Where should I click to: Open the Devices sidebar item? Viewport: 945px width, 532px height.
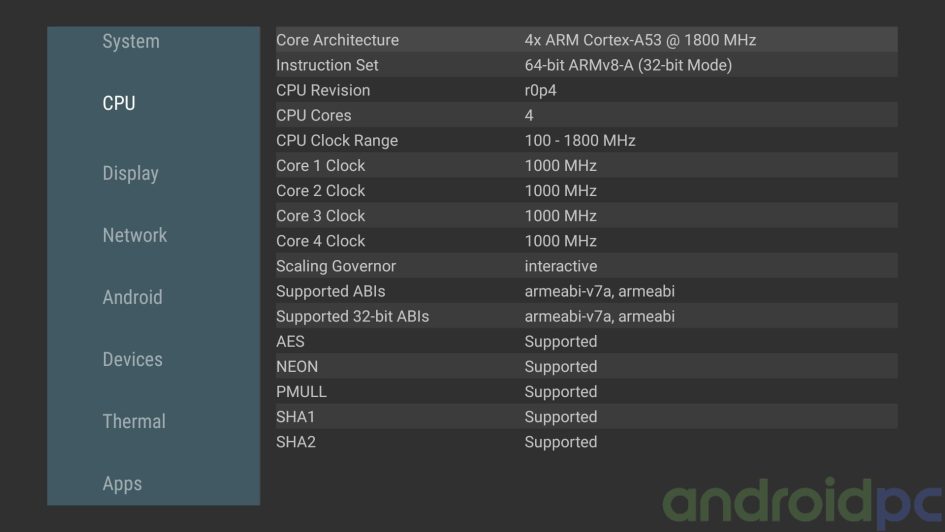click(x=132, y=359)
